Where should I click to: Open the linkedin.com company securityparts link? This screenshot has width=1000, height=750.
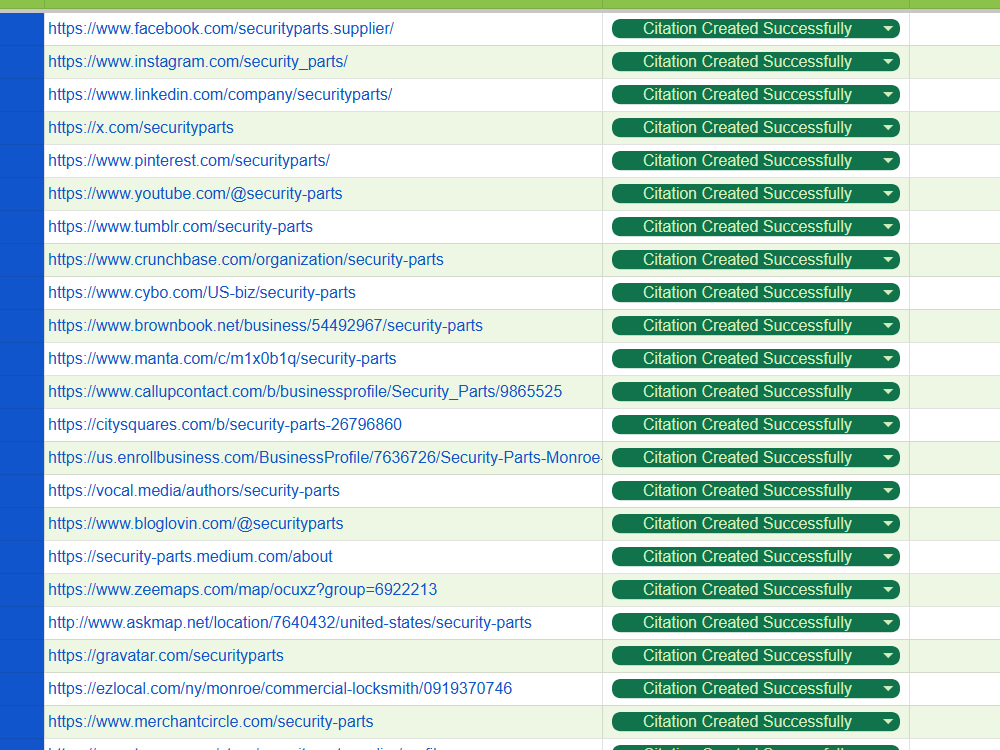tap(220, 95)
